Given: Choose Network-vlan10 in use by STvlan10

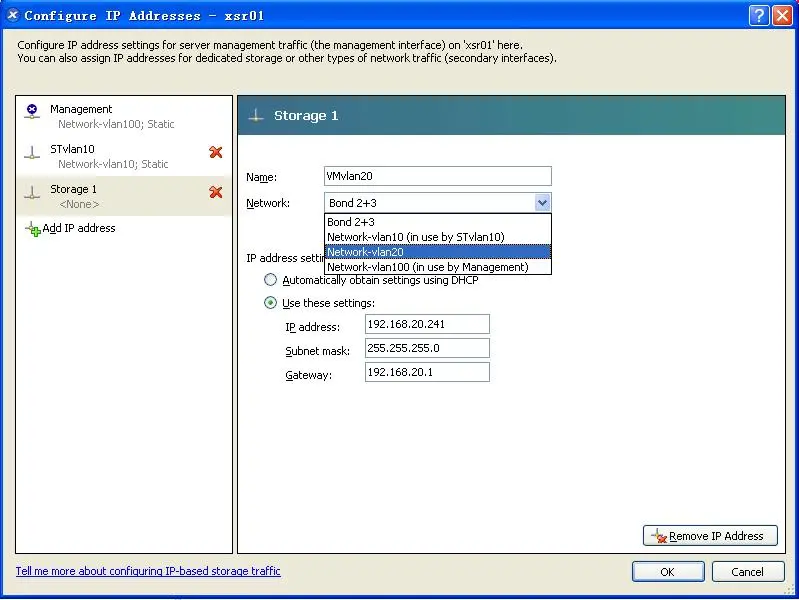Looking at the screenshot, I should pyautogui.click(x=438, y=237).
